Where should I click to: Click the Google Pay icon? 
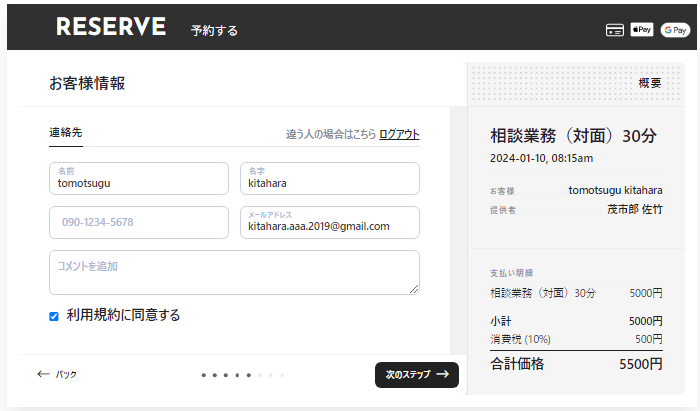[674, 30]
